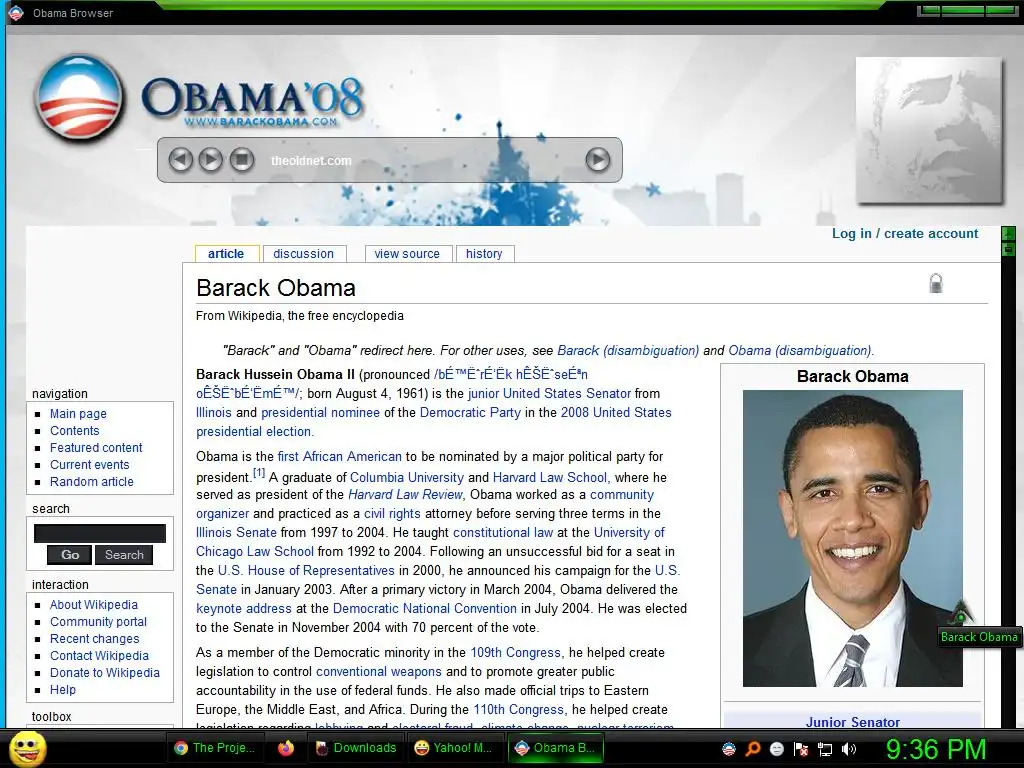This screenshot has width=1024, height=768.
Task: Click the page protection padlock icon
Action: point(936,283)
